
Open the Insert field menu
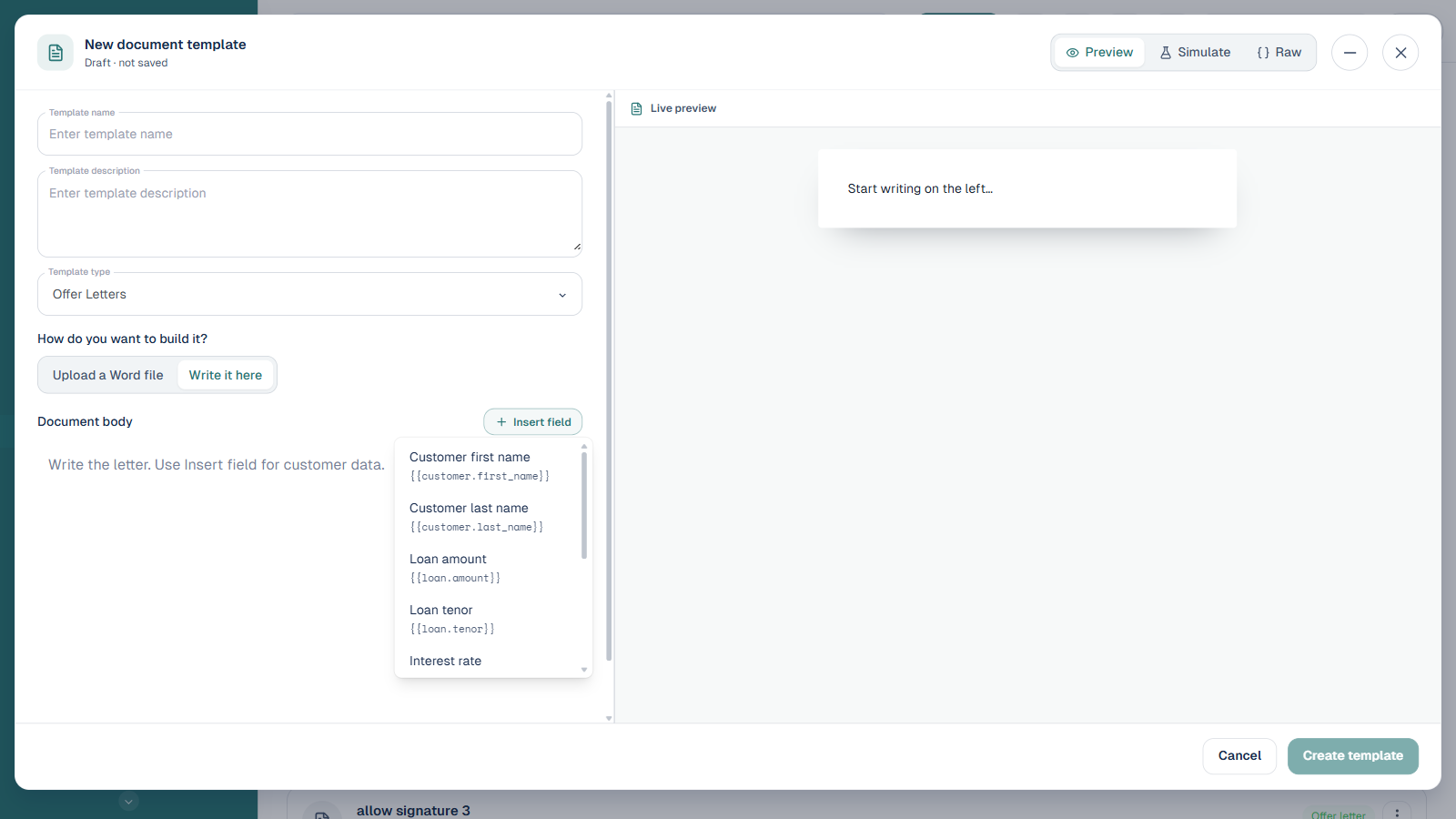tap(533, 422)
